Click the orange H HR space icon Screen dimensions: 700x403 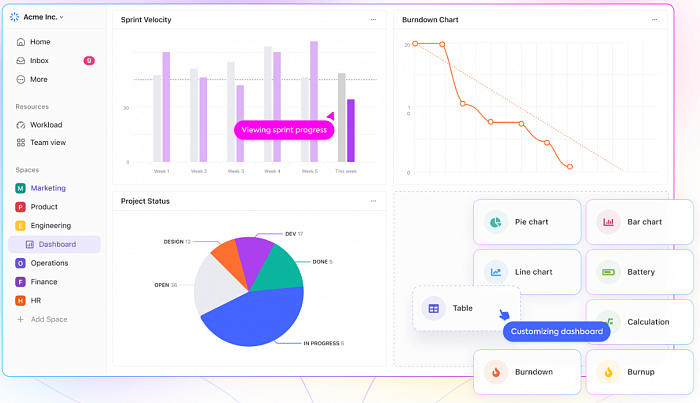tap(20, 301)
